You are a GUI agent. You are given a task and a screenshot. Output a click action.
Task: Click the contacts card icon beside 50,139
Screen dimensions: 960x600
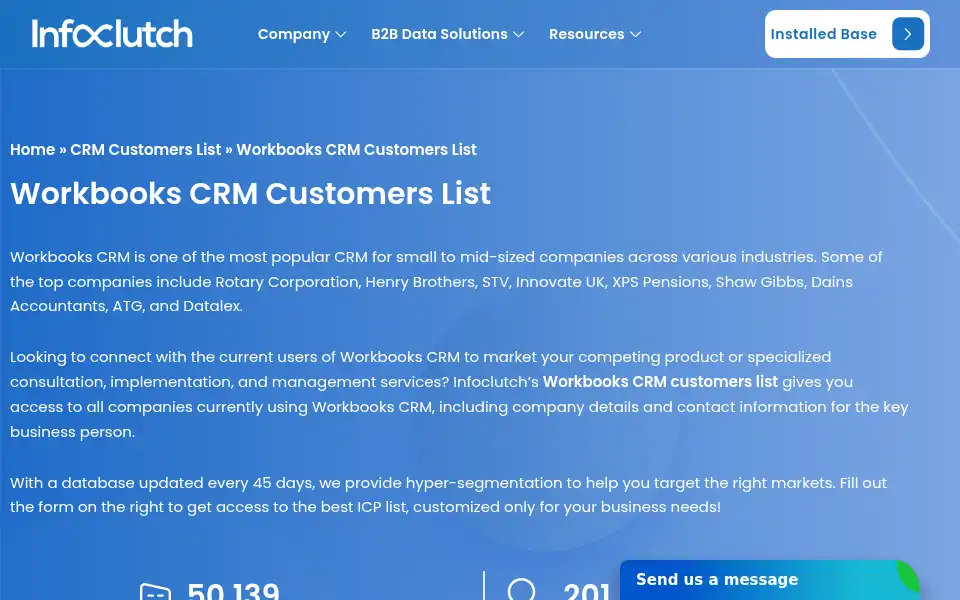coord(156,591)
